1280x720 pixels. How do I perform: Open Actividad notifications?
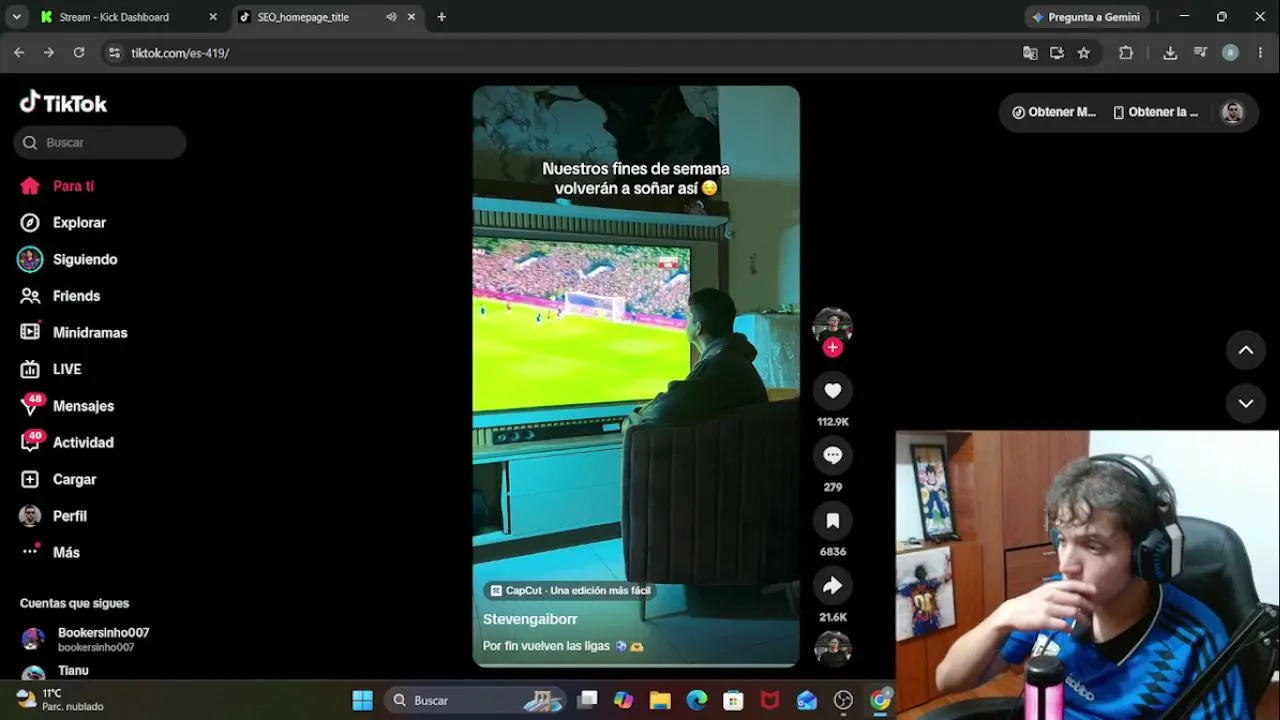[x=67, y=443]
